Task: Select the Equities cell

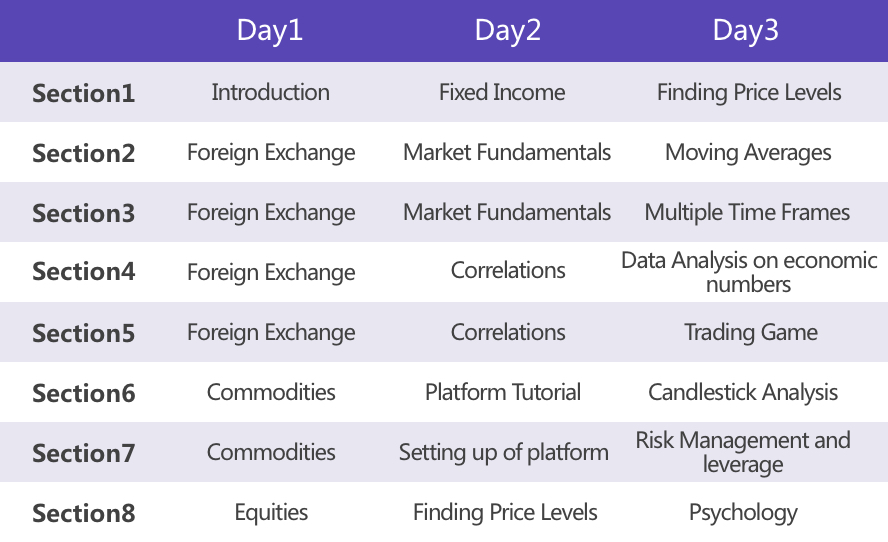Action: click(x=271, y=513)
